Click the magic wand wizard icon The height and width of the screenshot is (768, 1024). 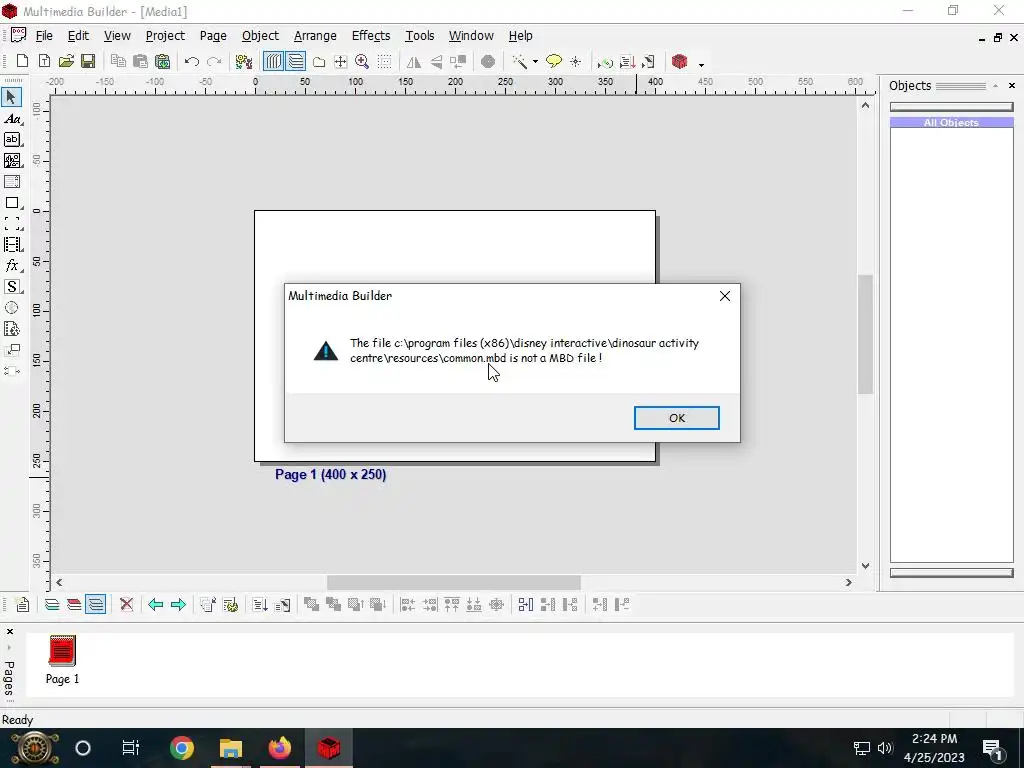[x=520, y=61]
